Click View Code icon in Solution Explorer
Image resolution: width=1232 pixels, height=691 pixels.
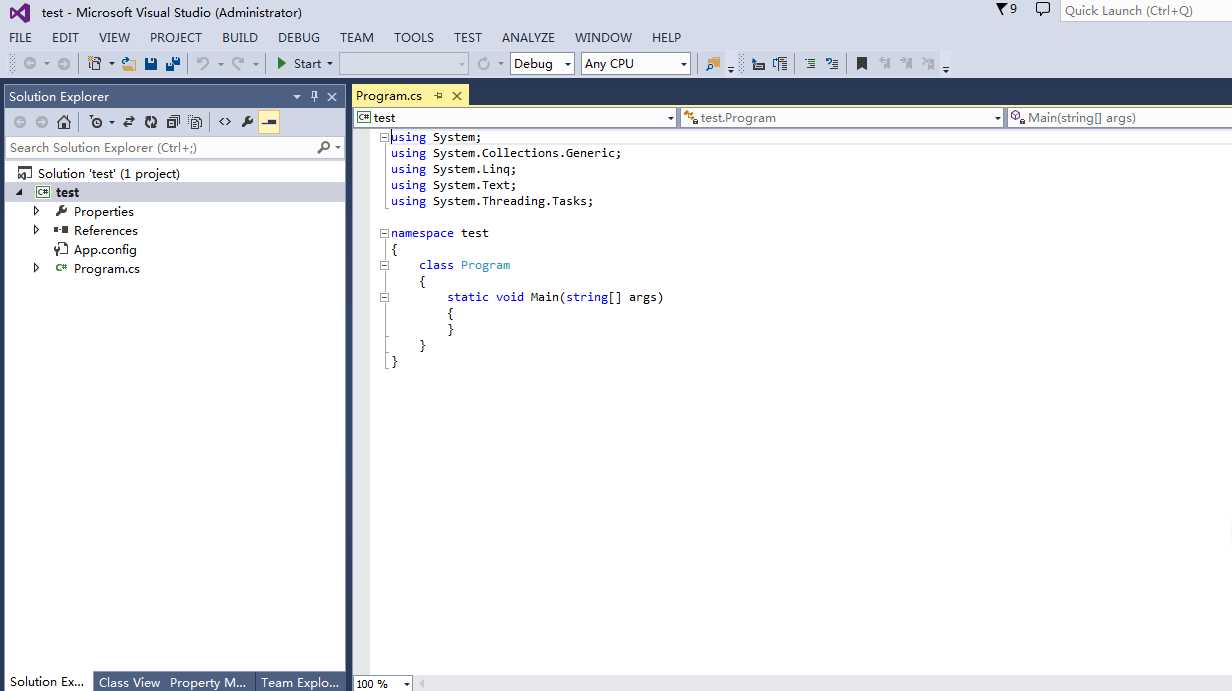pos(225,122)
